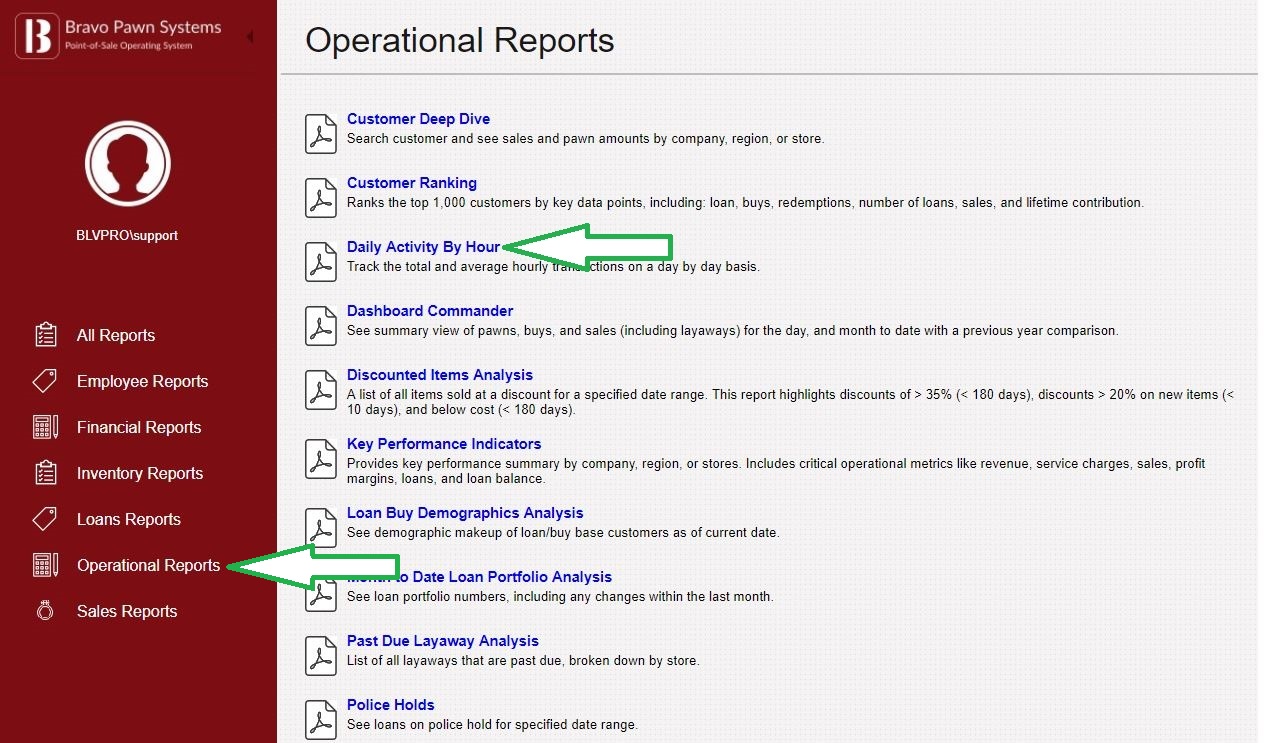Screen dimensions: 1267x743
Task: Click the description 'Track the total and average hourly'
Action: point(553,267)
